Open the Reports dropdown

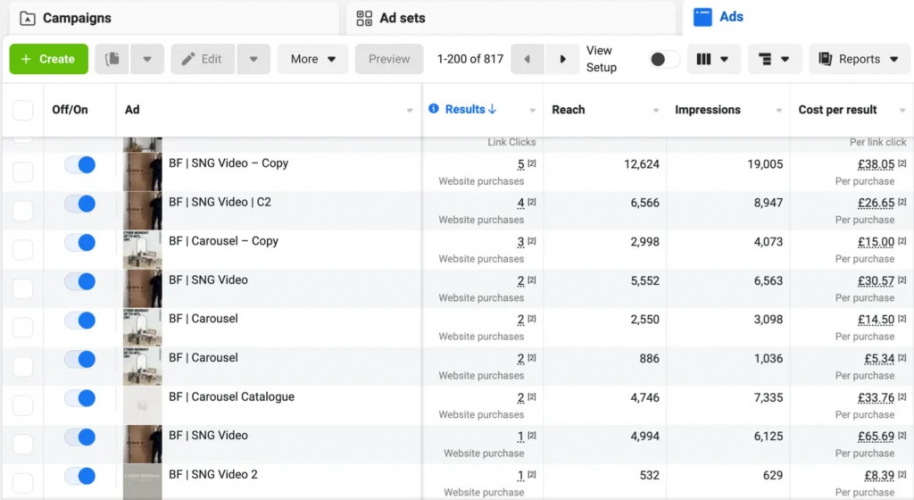click(859, 59)
